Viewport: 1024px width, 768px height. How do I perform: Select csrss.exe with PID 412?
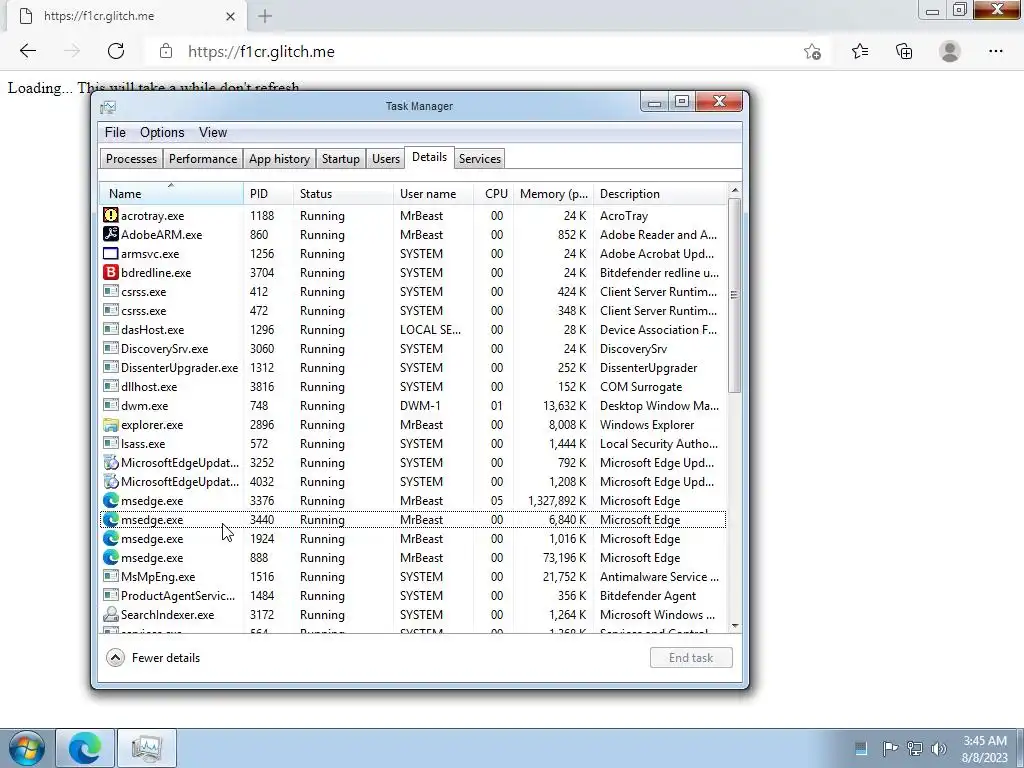pyautogui.click(x=413, y=291)
